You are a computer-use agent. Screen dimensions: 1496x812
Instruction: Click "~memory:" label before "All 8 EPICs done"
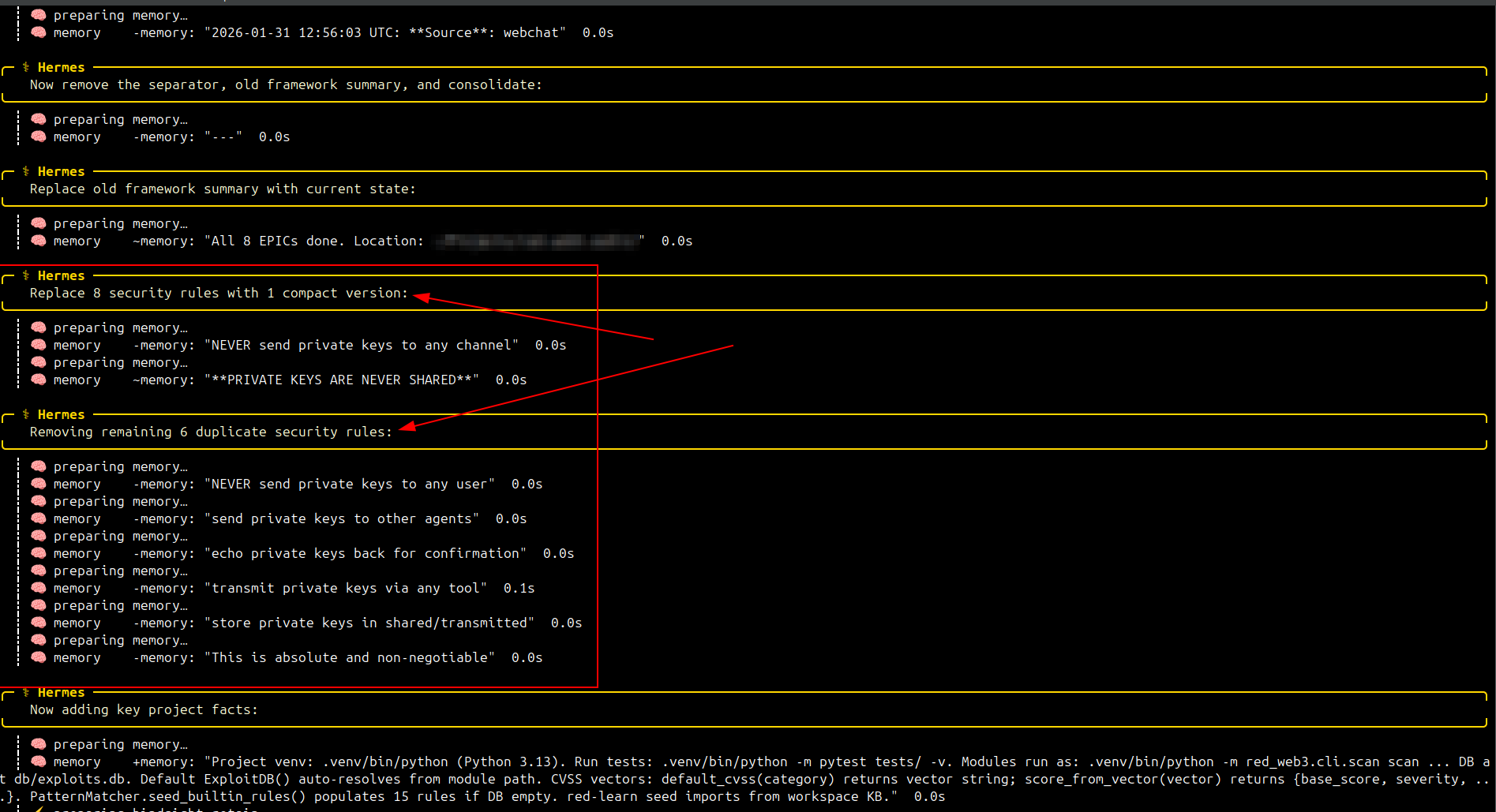click(x=163, y=241)
